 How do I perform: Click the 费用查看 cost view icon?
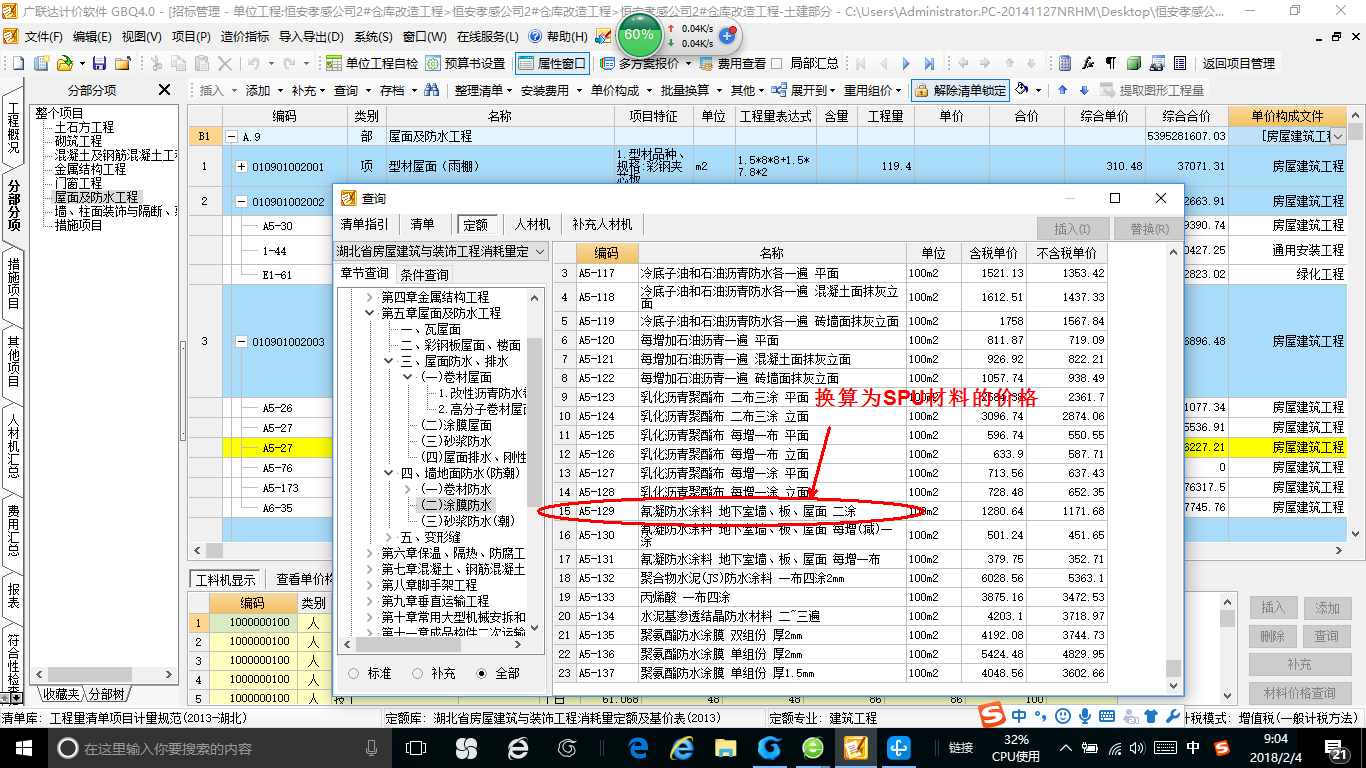708,63
